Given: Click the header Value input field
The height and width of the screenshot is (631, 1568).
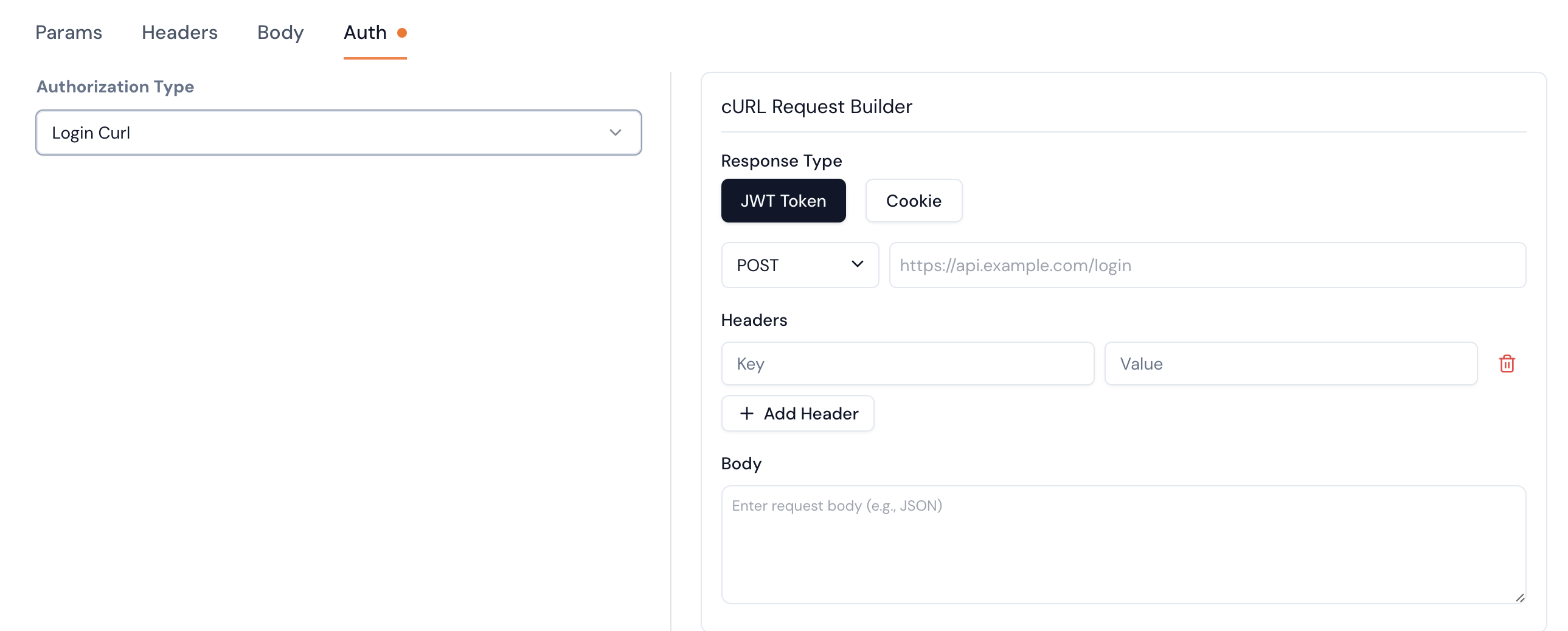Looking at the screenshot, I should point(1291,364).
